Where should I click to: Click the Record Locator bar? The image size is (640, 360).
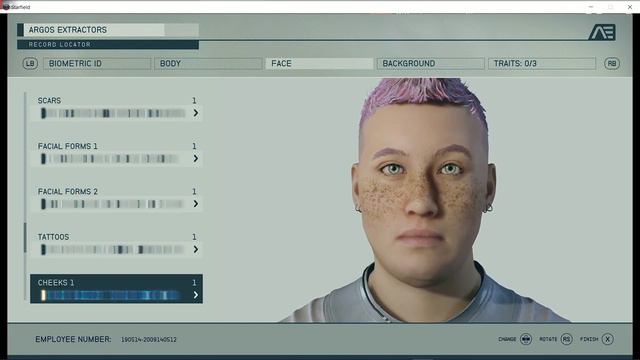(108, 44)
